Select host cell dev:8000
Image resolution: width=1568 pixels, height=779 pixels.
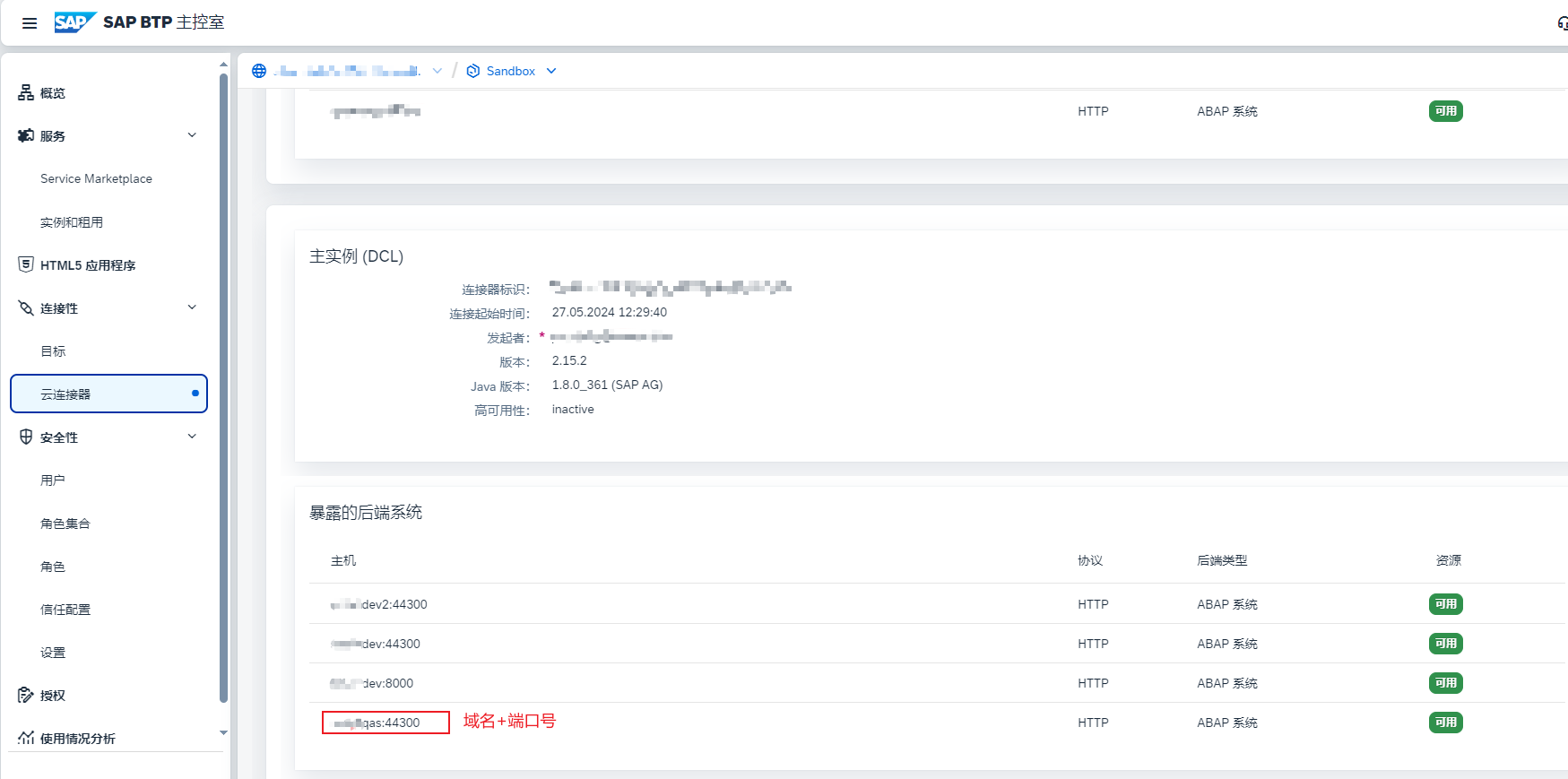pyautogui.click(x=371, y=683)
